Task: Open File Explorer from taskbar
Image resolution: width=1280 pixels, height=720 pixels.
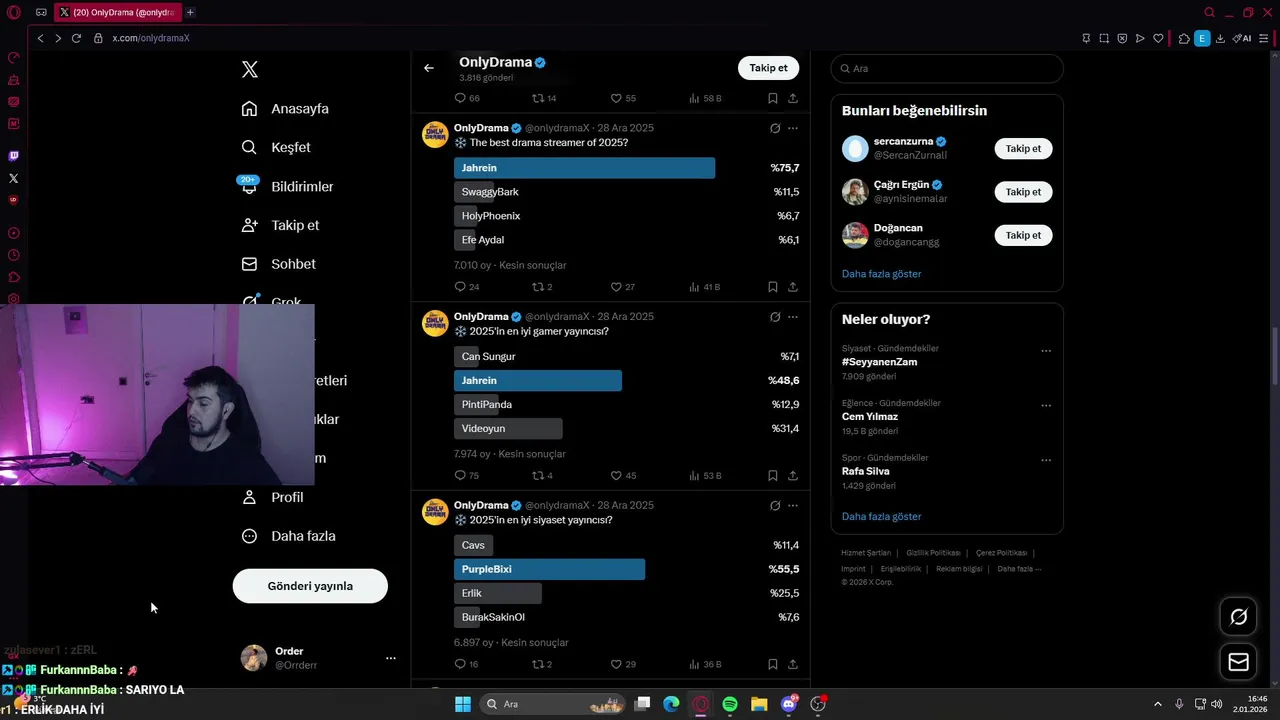Action: pos(759,704)
